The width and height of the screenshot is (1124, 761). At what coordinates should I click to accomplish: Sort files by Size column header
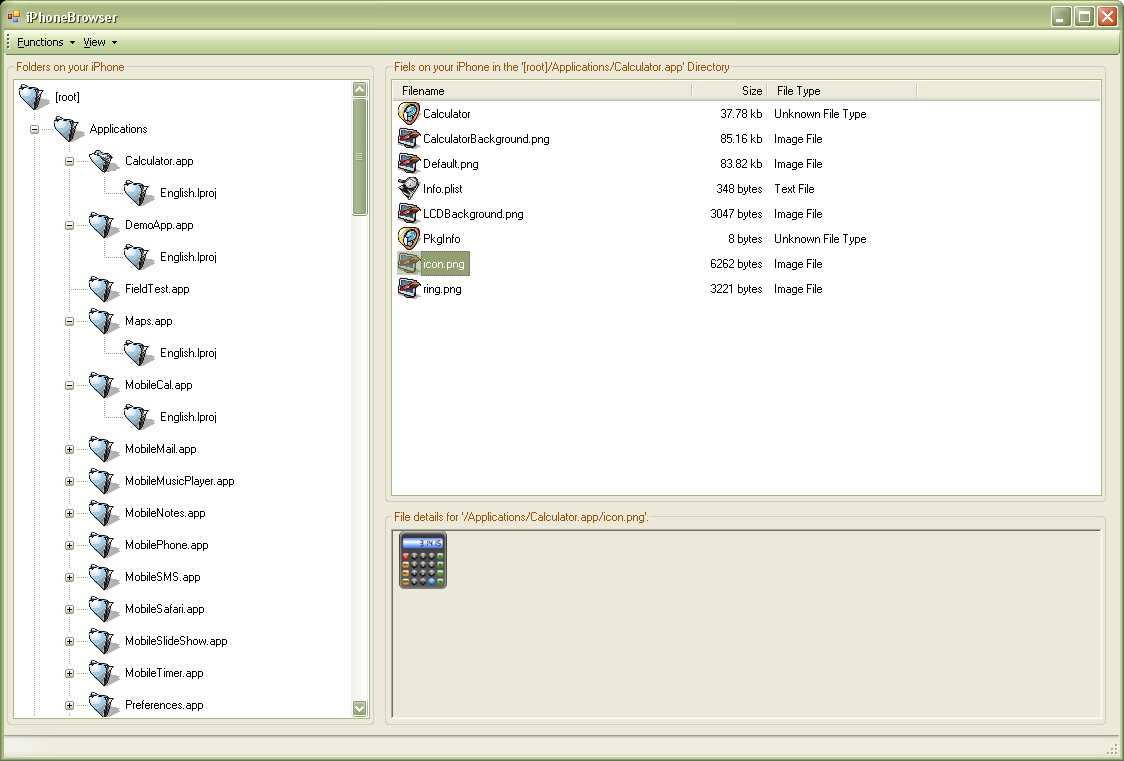tap(730, 91)
